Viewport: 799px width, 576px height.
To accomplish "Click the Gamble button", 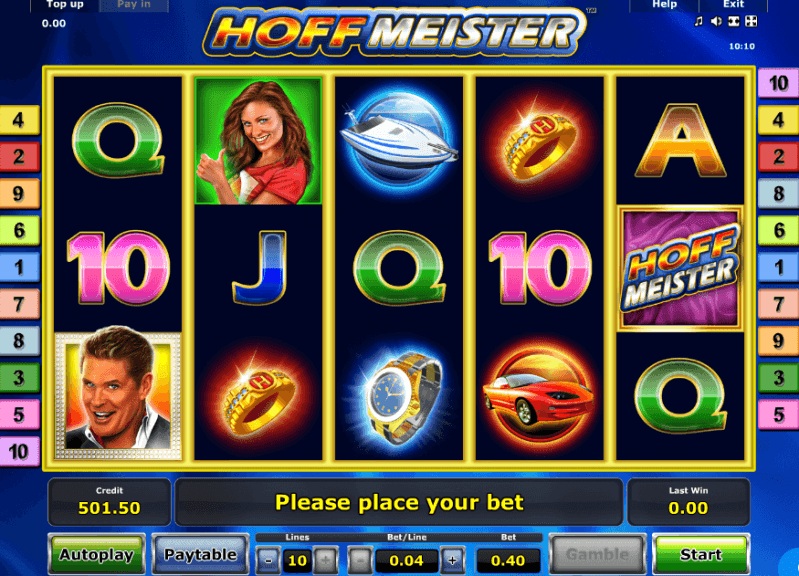I will pos(597,555).
